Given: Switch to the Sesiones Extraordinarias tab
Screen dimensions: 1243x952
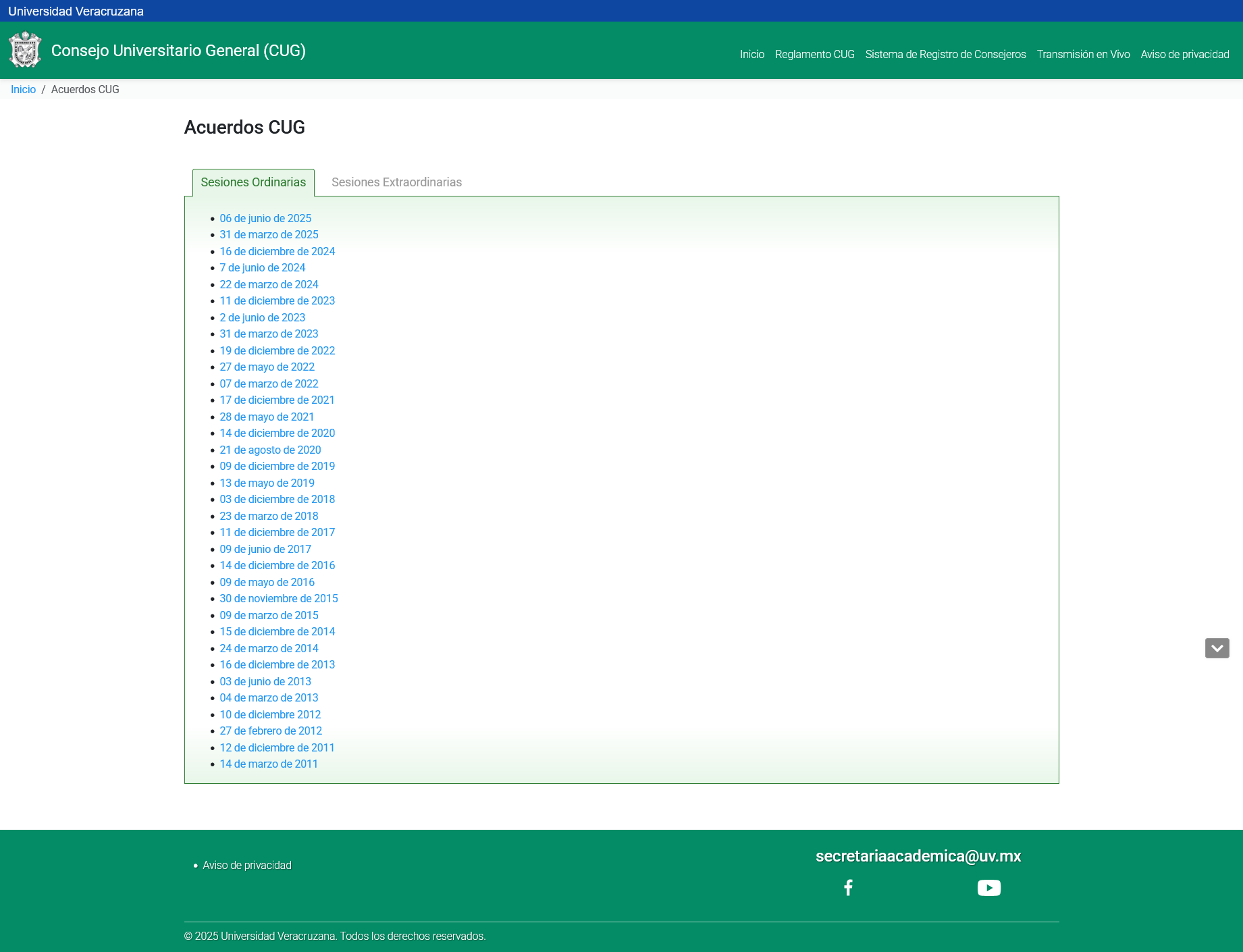Looking at the screenshot, I should pos(396,182).
